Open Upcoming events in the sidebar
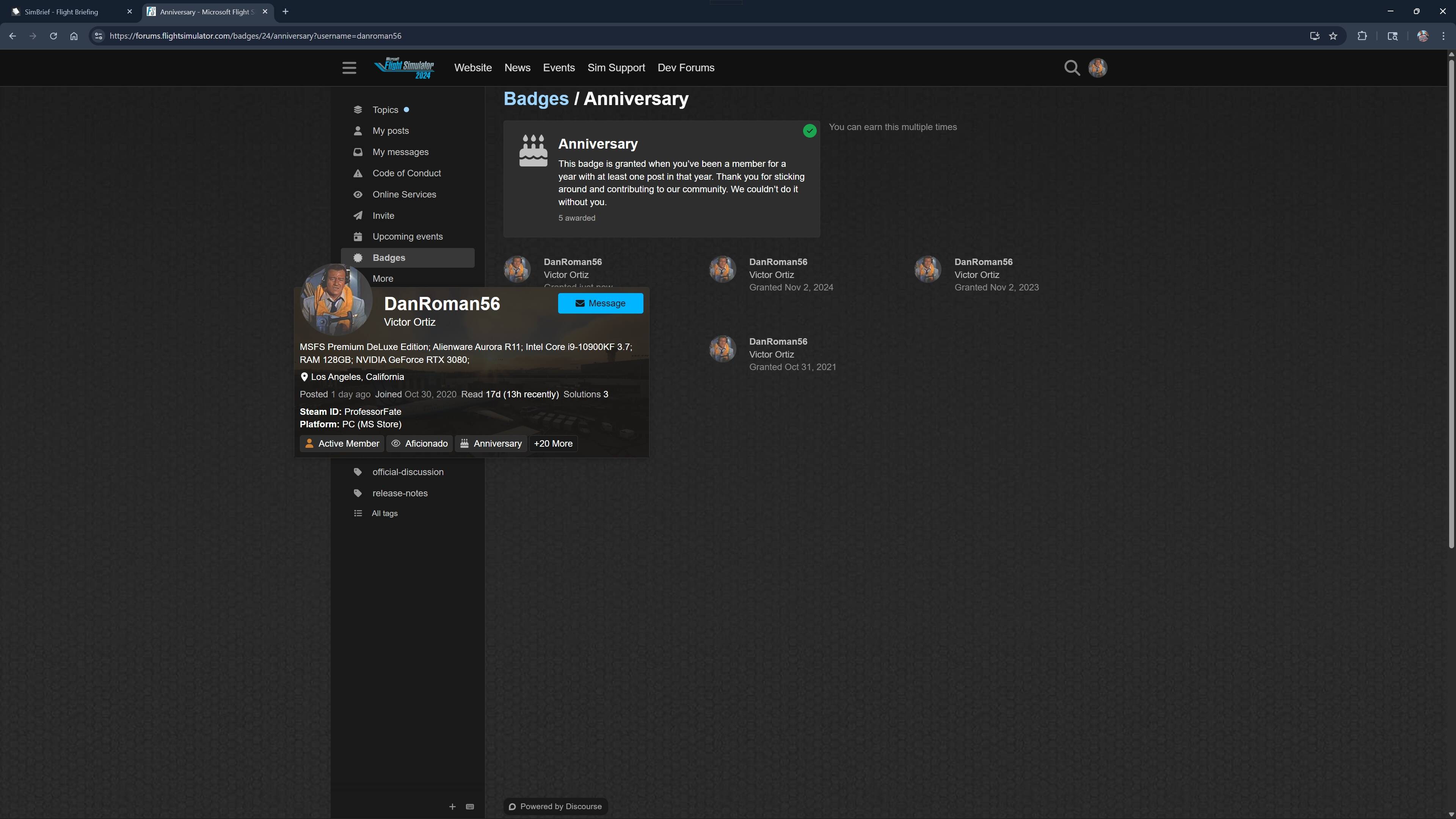 tap(407, 236)
